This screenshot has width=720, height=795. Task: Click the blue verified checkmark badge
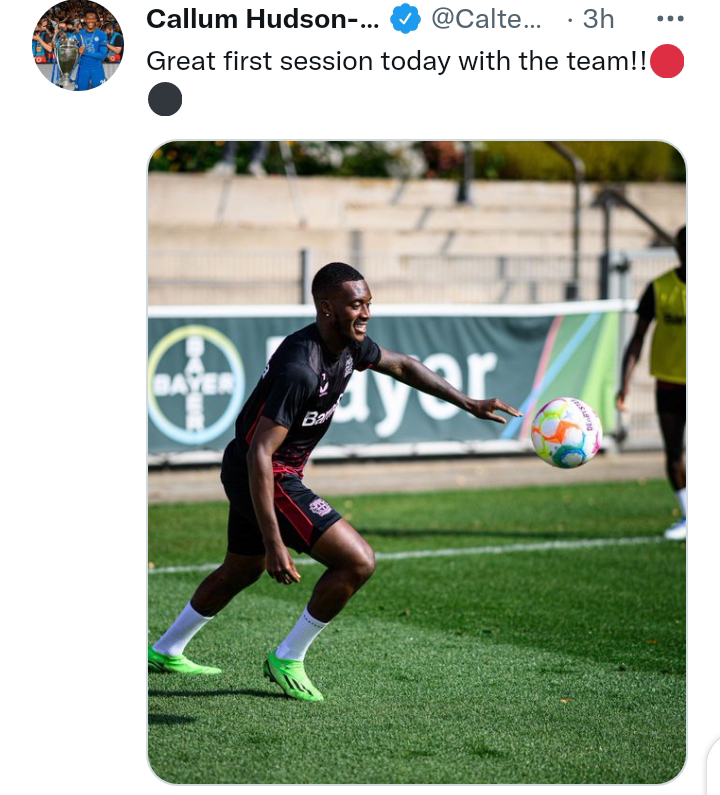coord(405,19)
